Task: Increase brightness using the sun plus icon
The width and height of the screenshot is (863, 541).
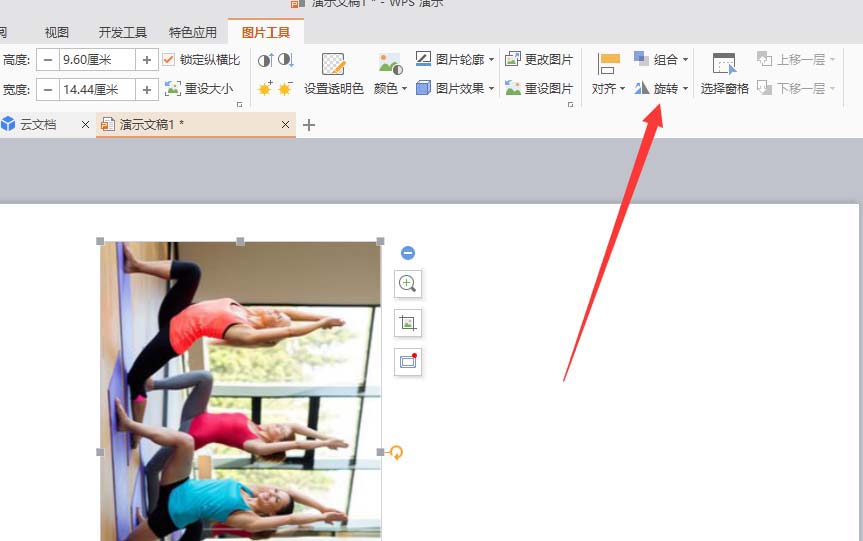Action: [x=265, y=88]
